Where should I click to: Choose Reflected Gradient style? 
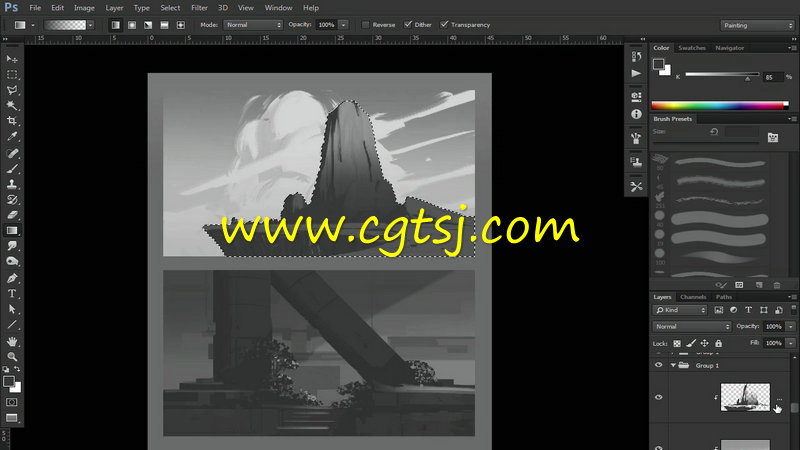pyautogui.click(x=164, y=24)
